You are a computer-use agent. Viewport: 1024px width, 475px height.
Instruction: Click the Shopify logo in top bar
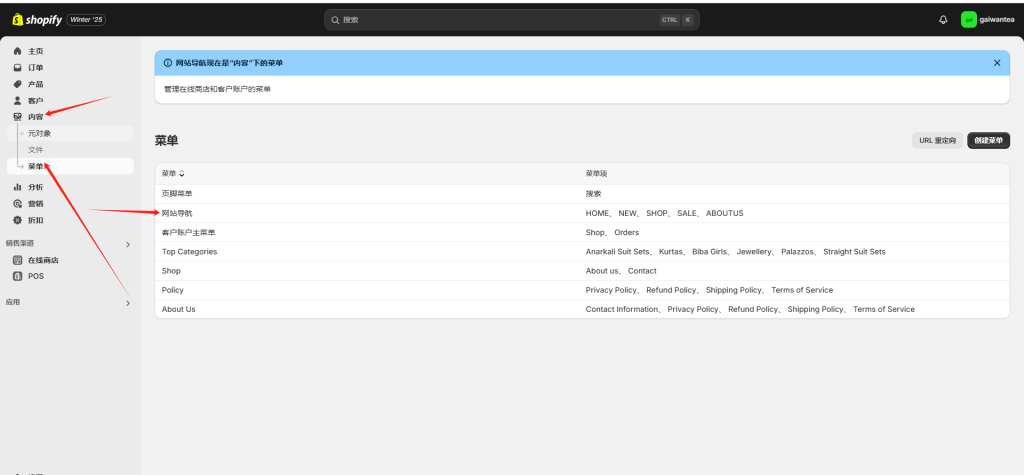coord(36,19)
